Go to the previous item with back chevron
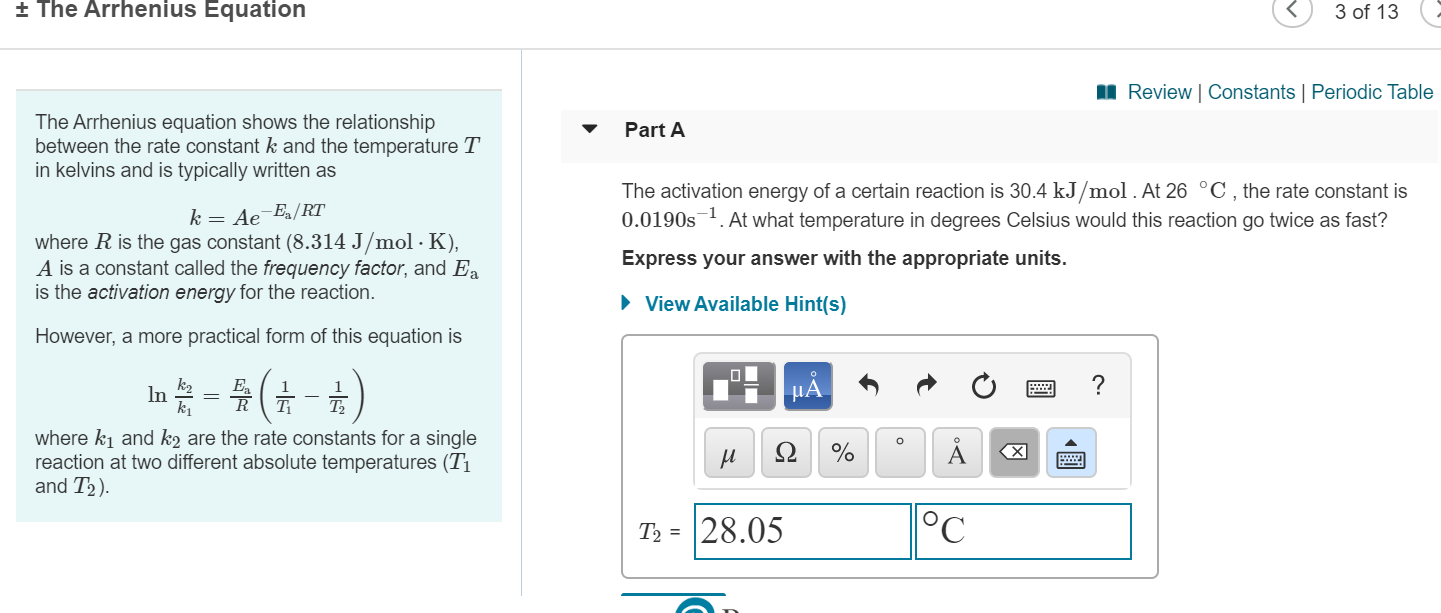The height and width of the screenshot is (613, 1441). [1291, 12]
